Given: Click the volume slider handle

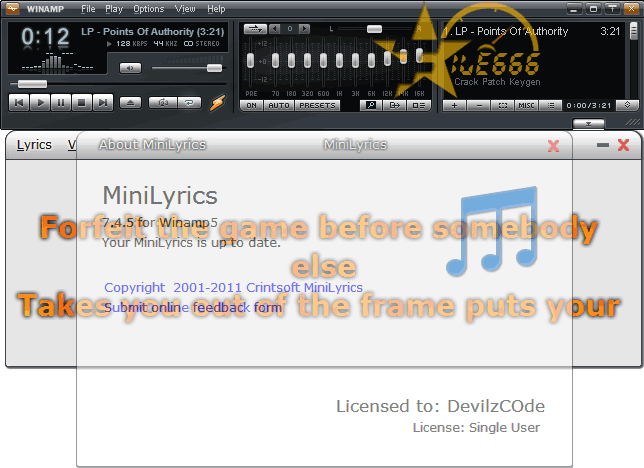Looking at the screenshot, I should [214, 68].
